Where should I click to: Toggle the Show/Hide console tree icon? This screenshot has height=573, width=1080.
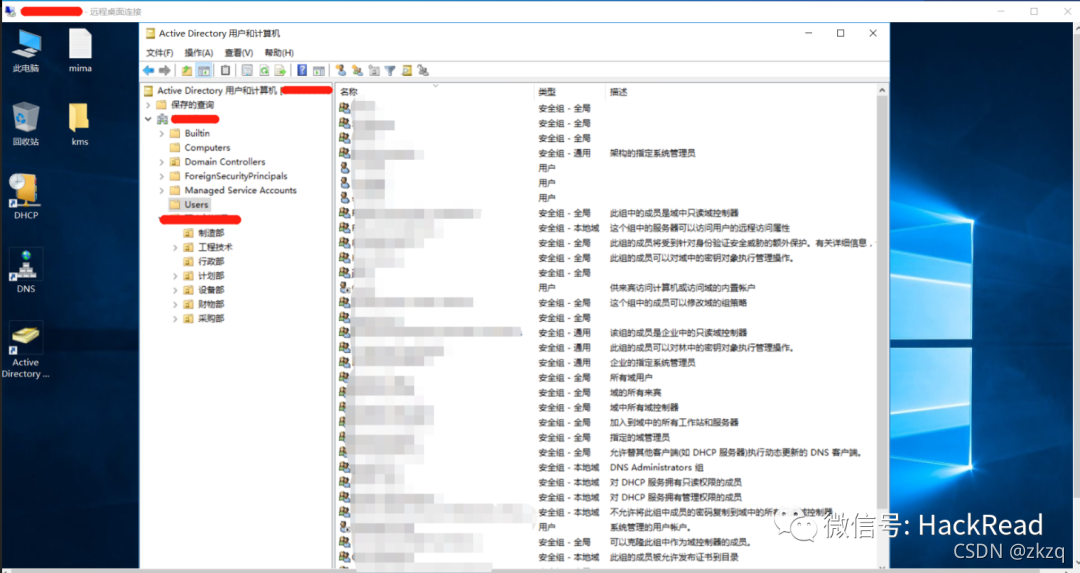tap(204, 70)
